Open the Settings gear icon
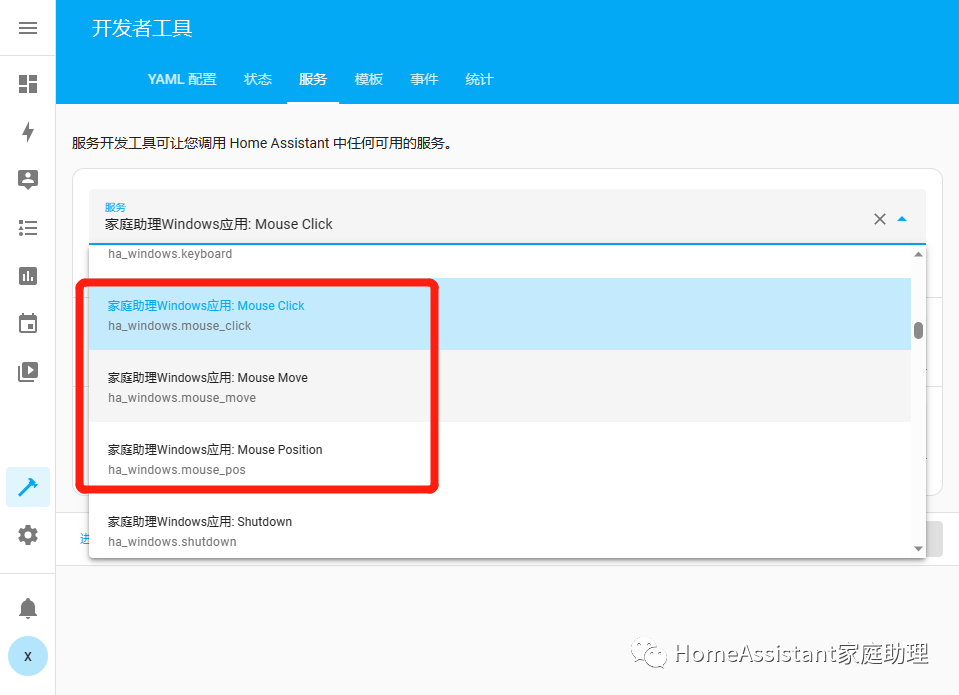959x695 pixels. [x=28, y=535]
